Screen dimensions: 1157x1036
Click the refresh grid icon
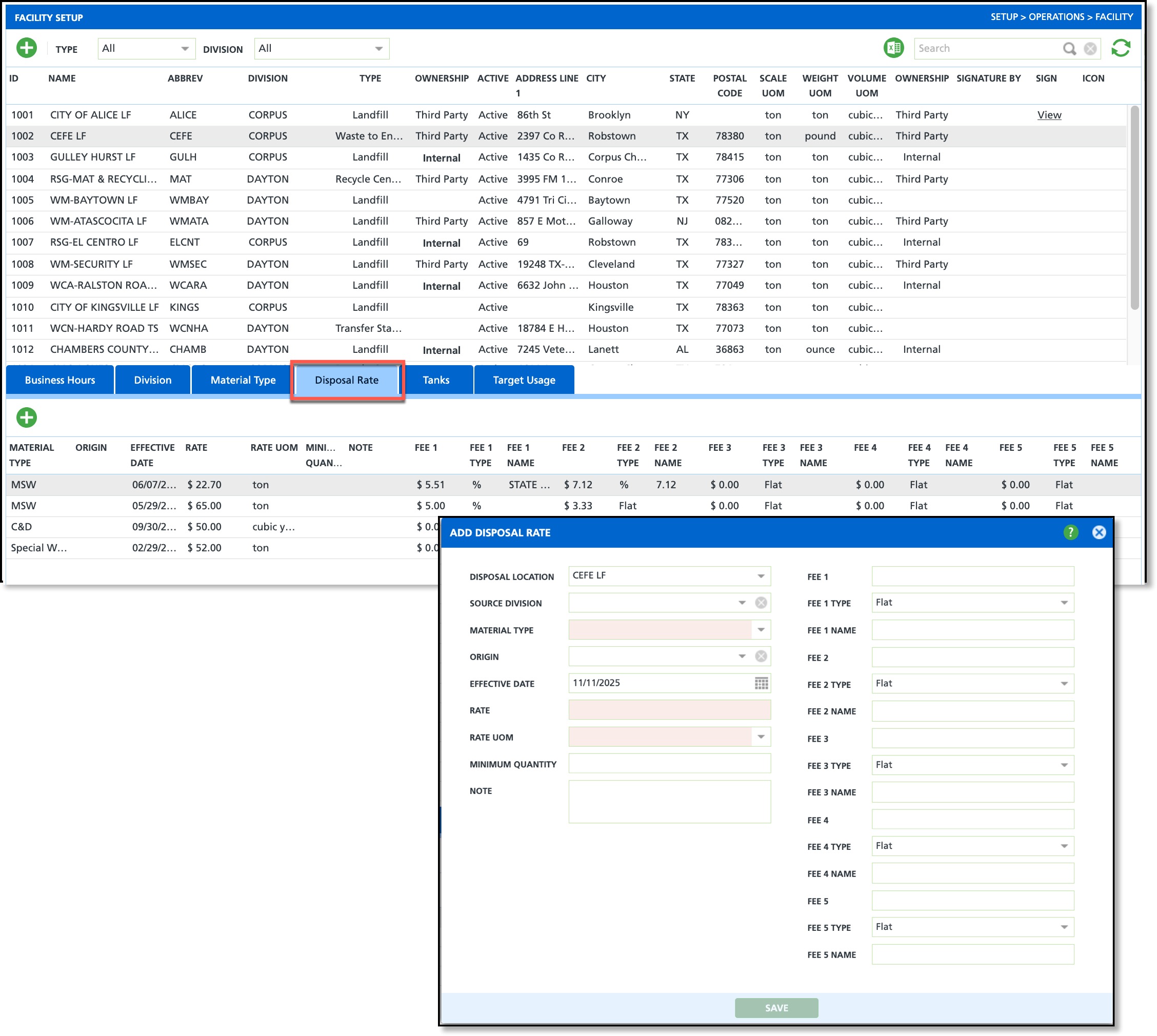coord(1120,48)
